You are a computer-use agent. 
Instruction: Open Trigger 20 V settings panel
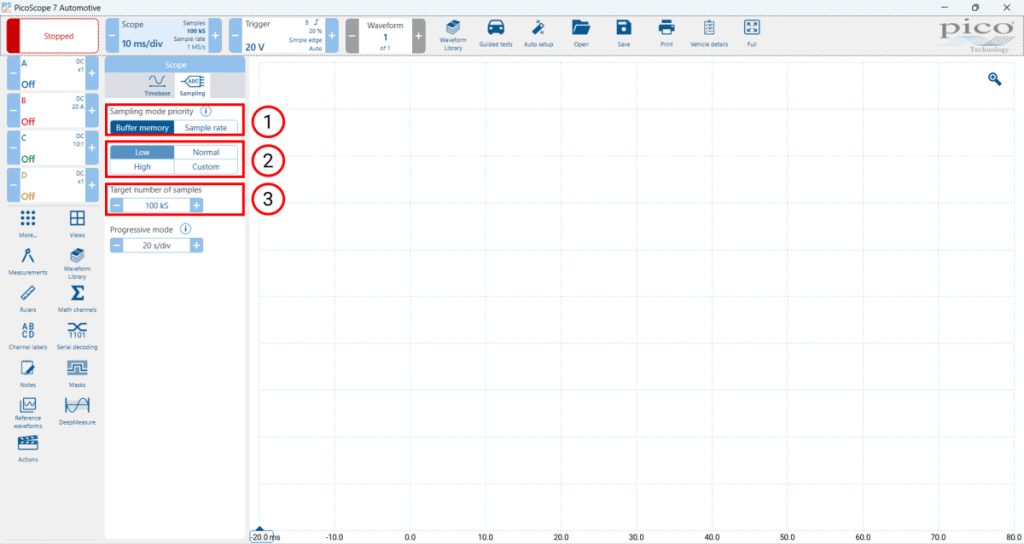pos(283,35)
